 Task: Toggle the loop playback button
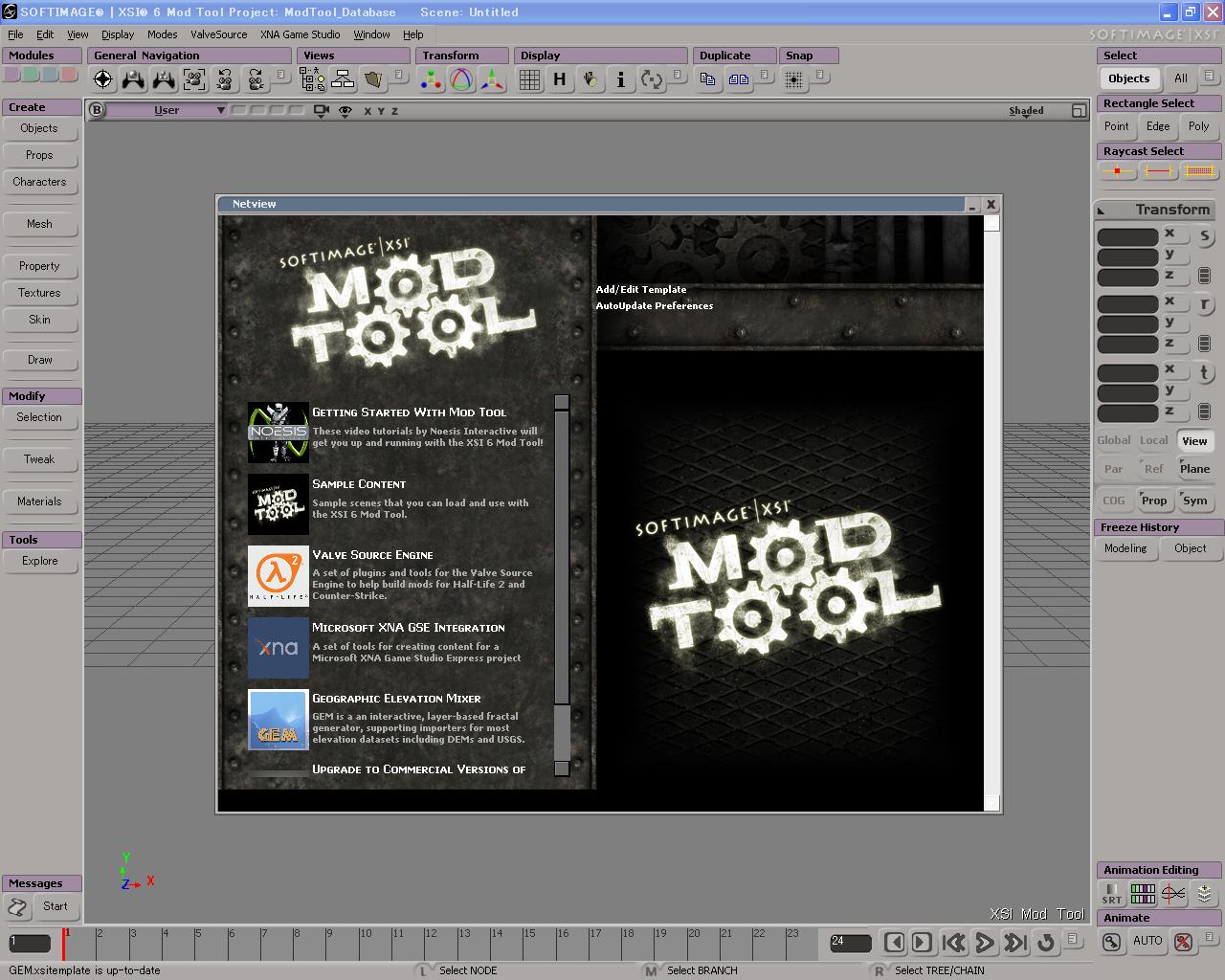1046,943
